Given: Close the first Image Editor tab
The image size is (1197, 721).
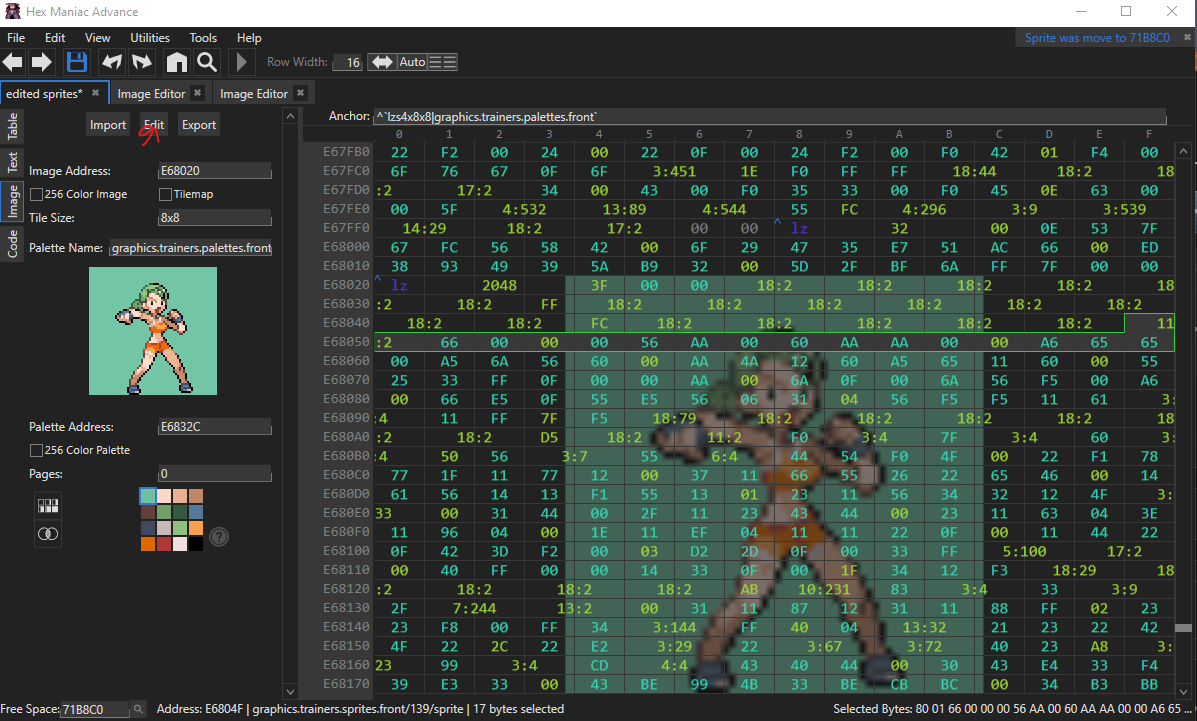Looking at the screenshot, I should [197, 92].
